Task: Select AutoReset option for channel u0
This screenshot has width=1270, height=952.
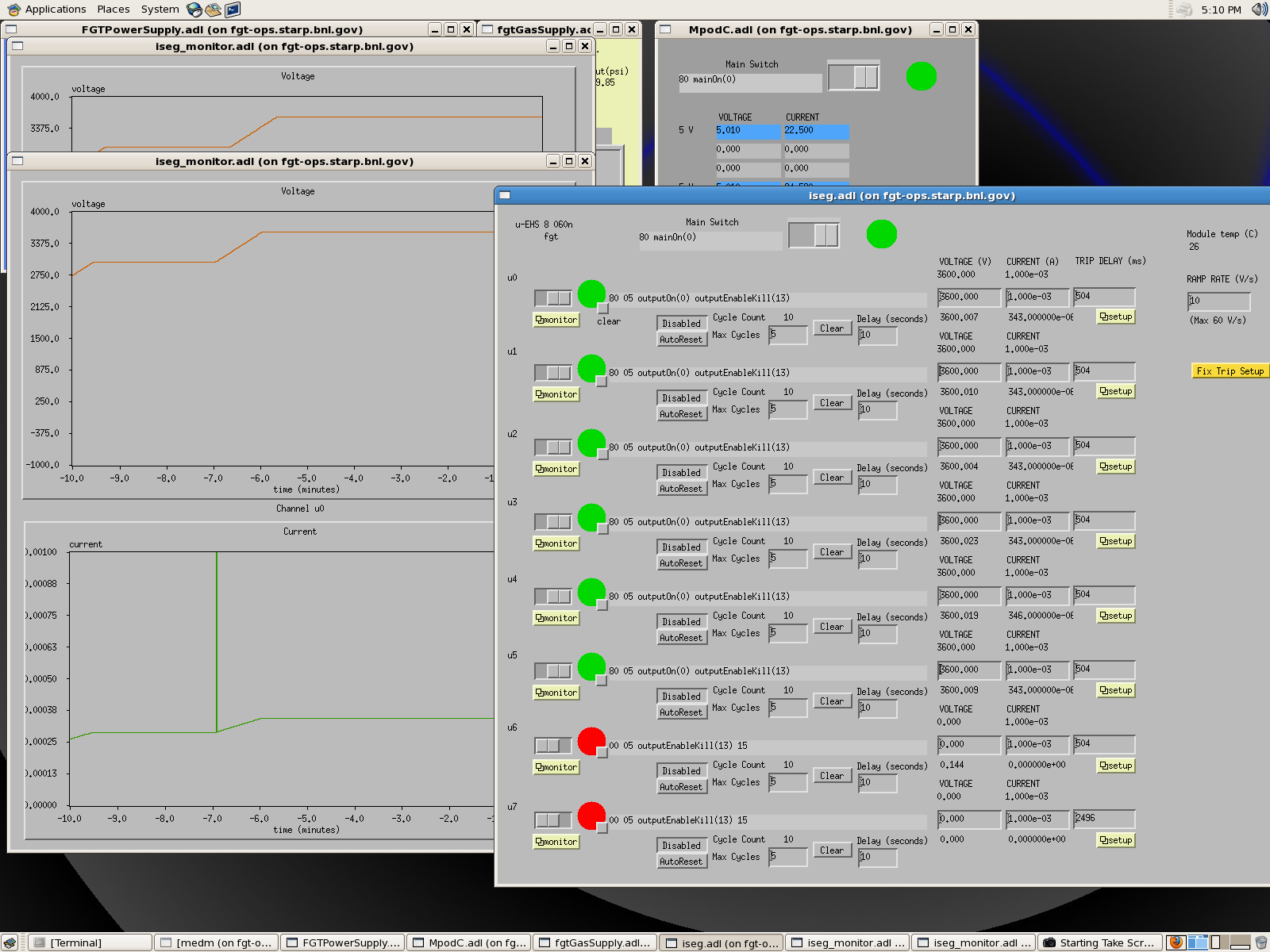Action: click(681, 340)
